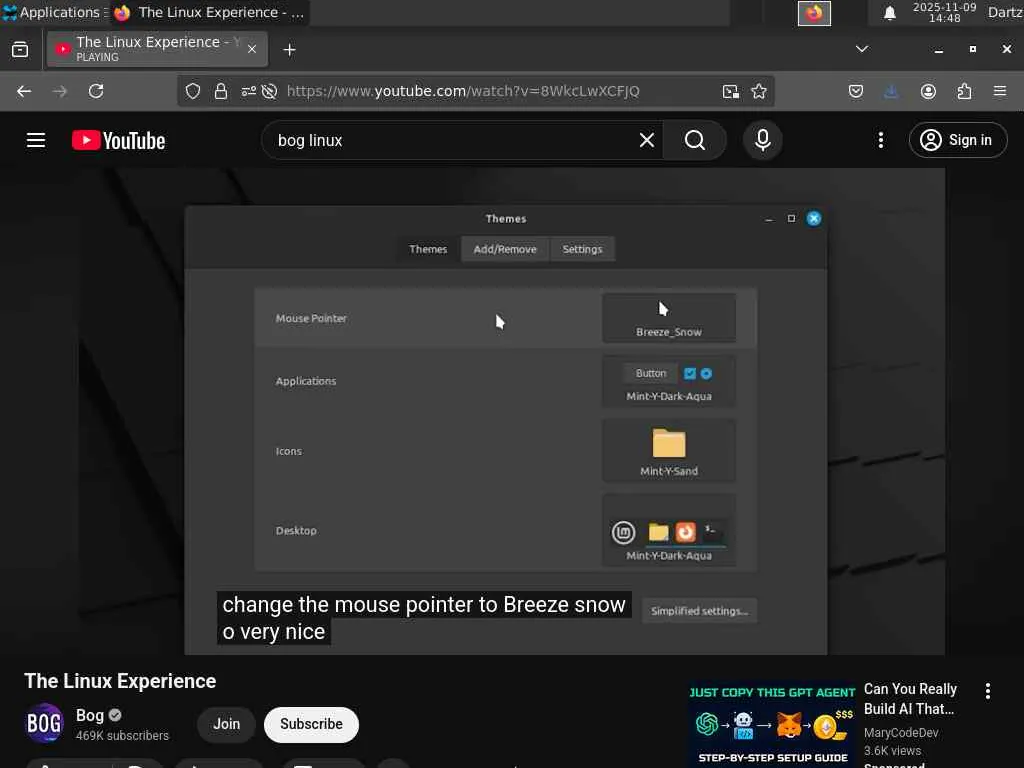Viewport: 1024px width, 768px height.
Task: Save page to Pocket
Action: pyautogui.click(x=856, y=91)
